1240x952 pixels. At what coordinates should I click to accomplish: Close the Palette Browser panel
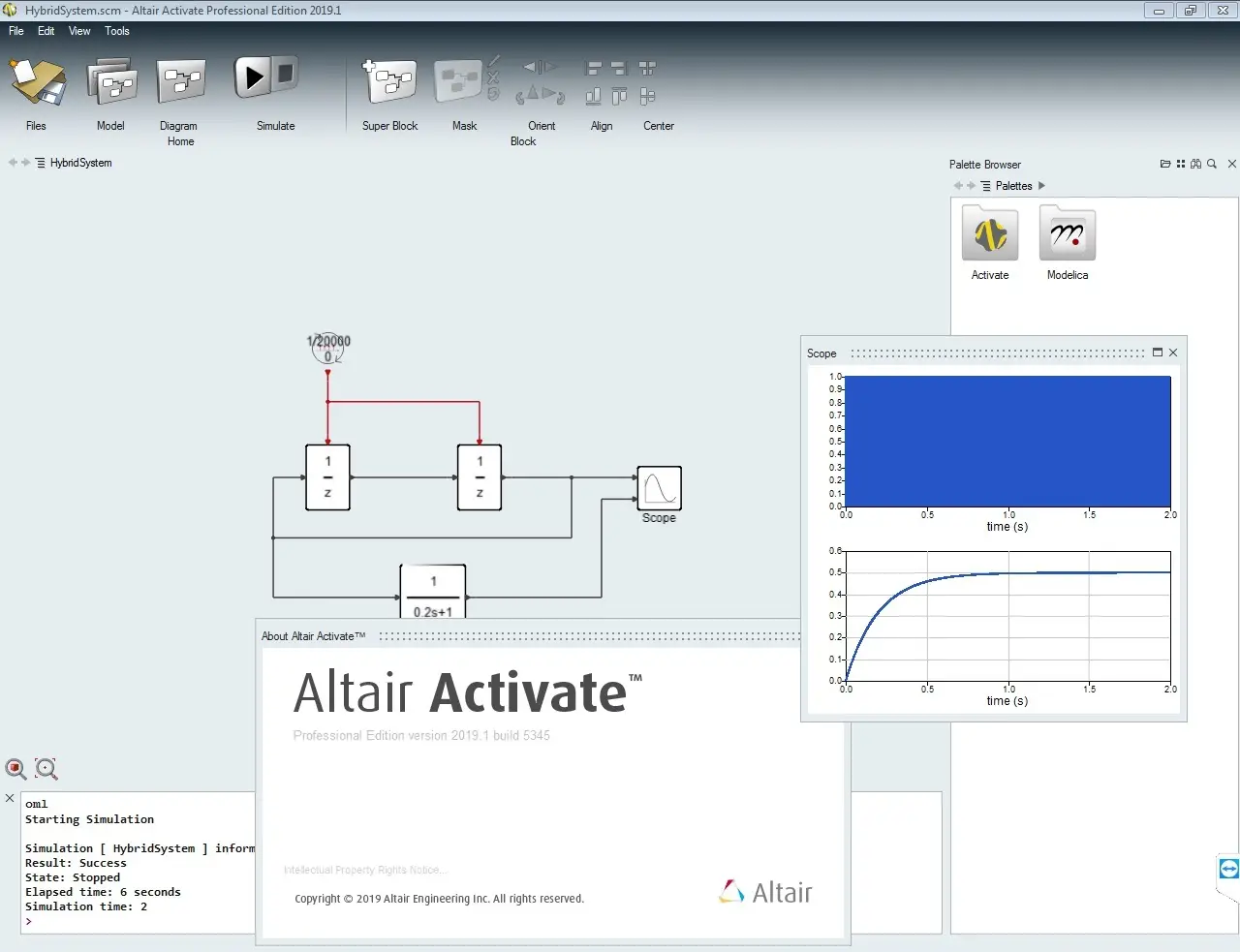click(1232, 164)
